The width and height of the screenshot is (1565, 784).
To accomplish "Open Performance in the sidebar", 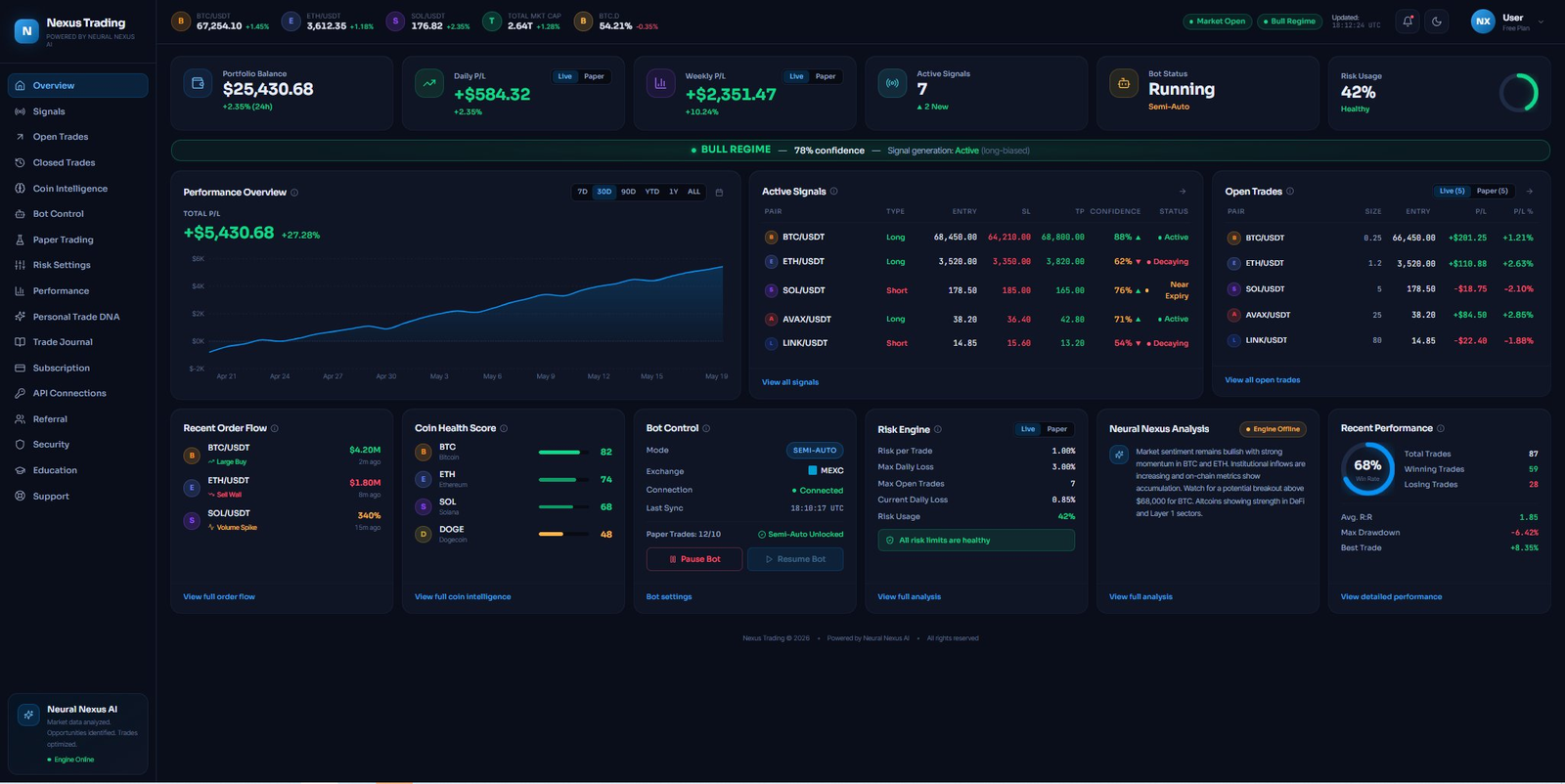I will pyautogui.click(x=78, y=291).
